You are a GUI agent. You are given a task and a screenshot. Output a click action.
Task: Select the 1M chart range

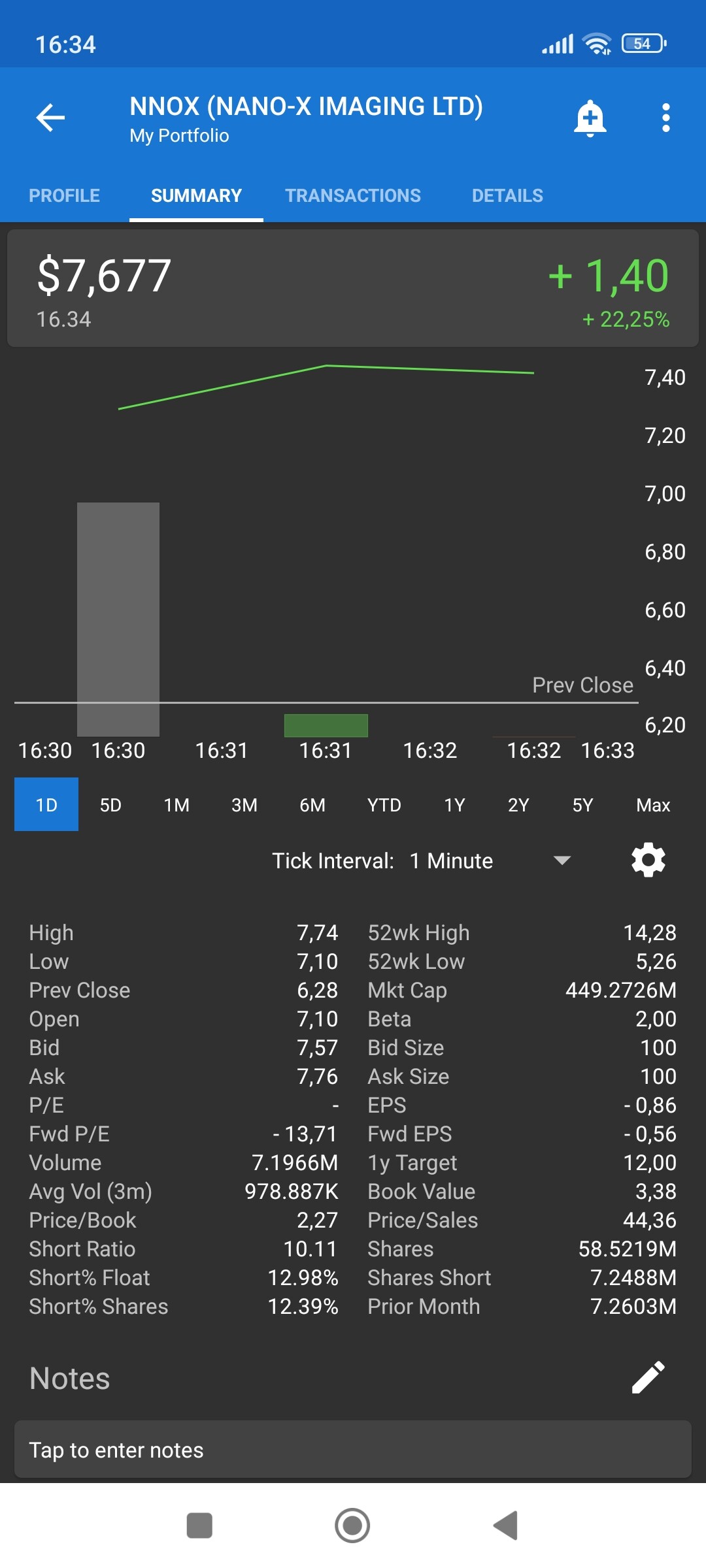pos(176,805)
